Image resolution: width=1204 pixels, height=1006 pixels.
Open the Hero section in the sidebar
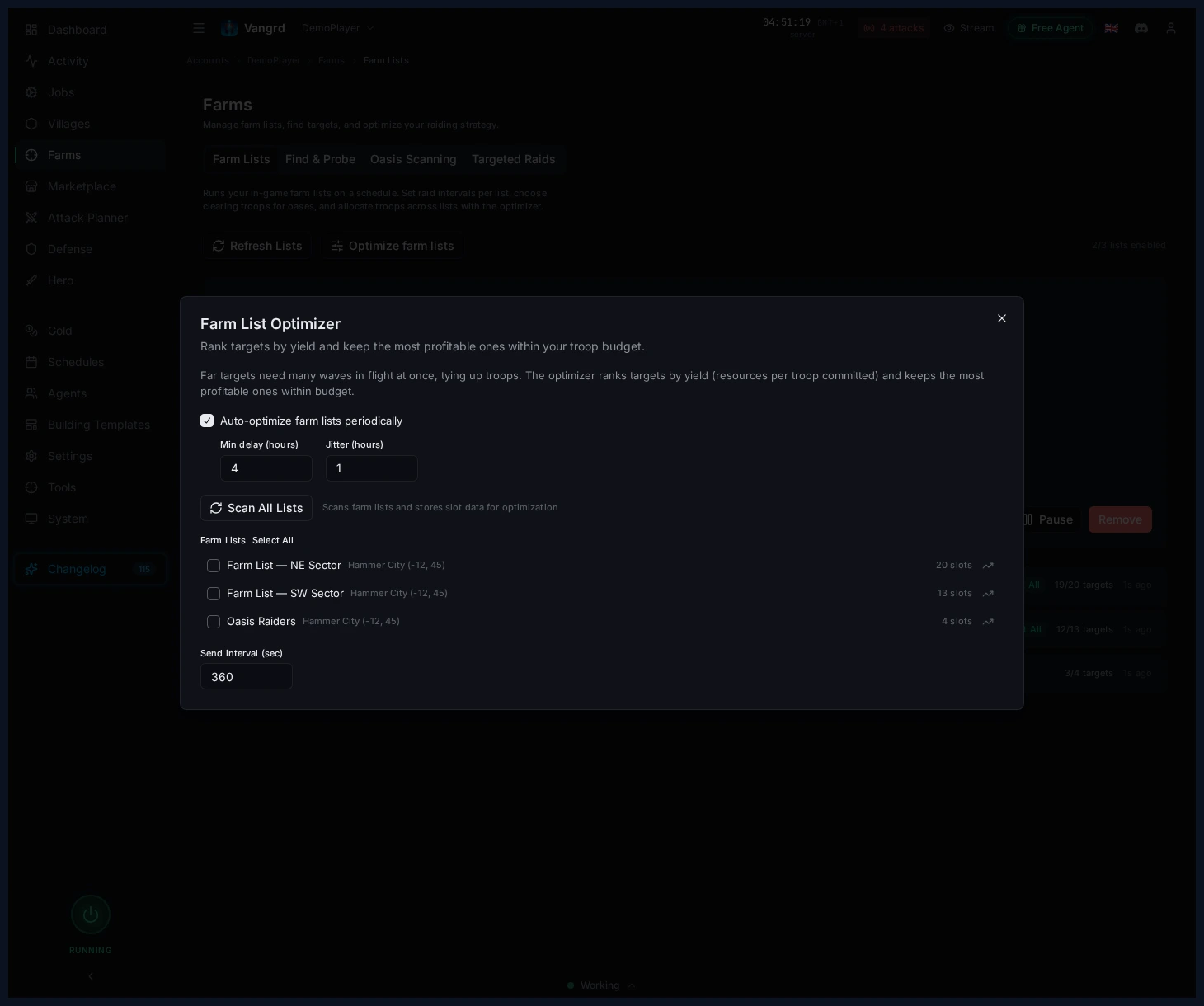click(x=60, y=280)
